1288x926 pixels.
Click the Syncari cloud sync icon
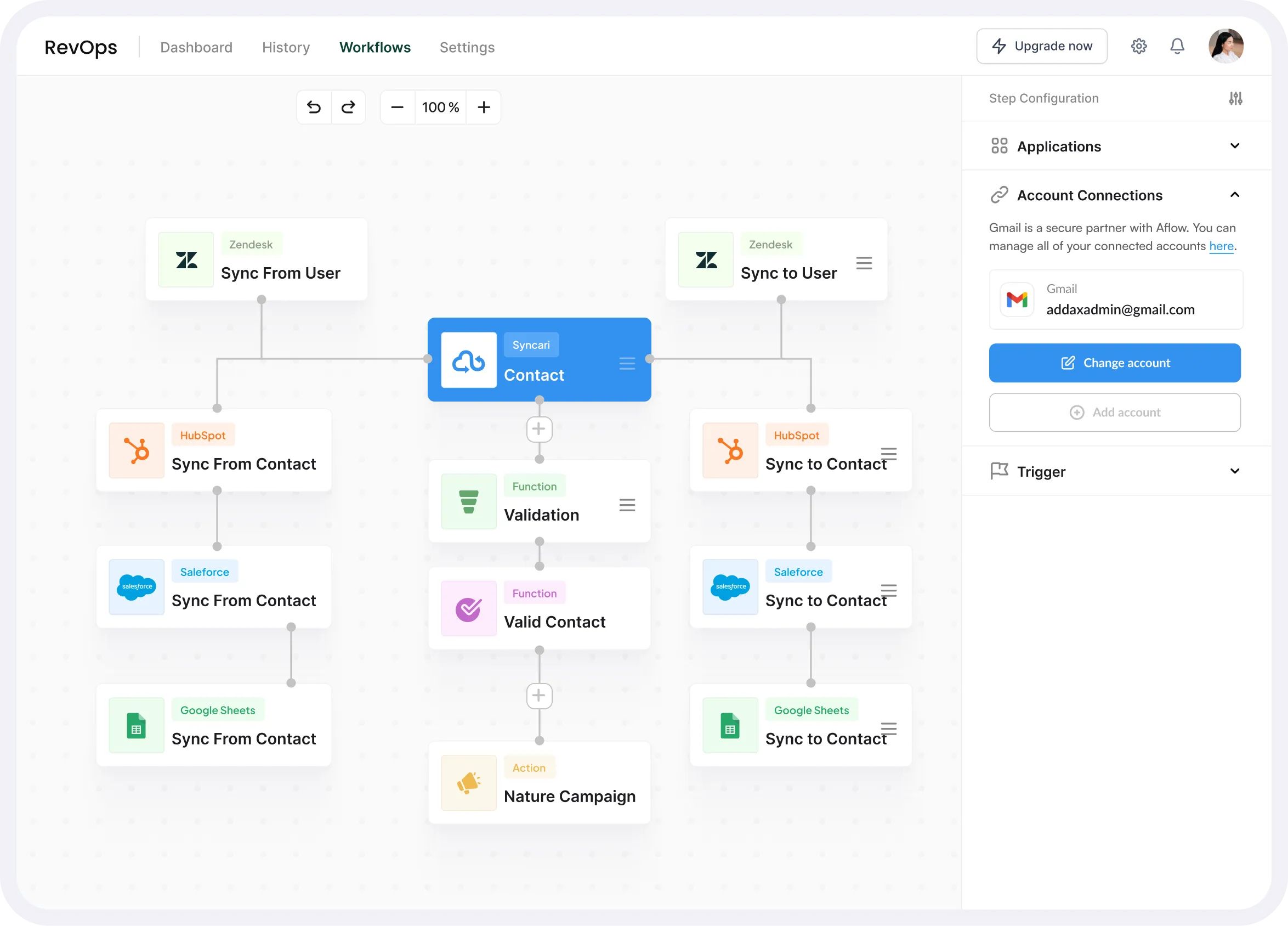click(x=468, y=360)
